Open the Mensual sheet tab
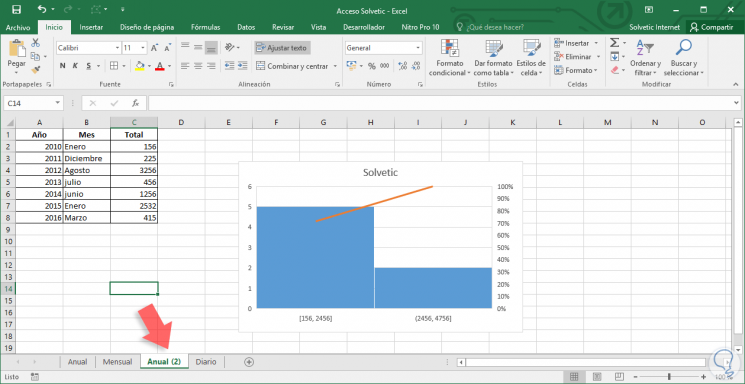 coord(117,362)
